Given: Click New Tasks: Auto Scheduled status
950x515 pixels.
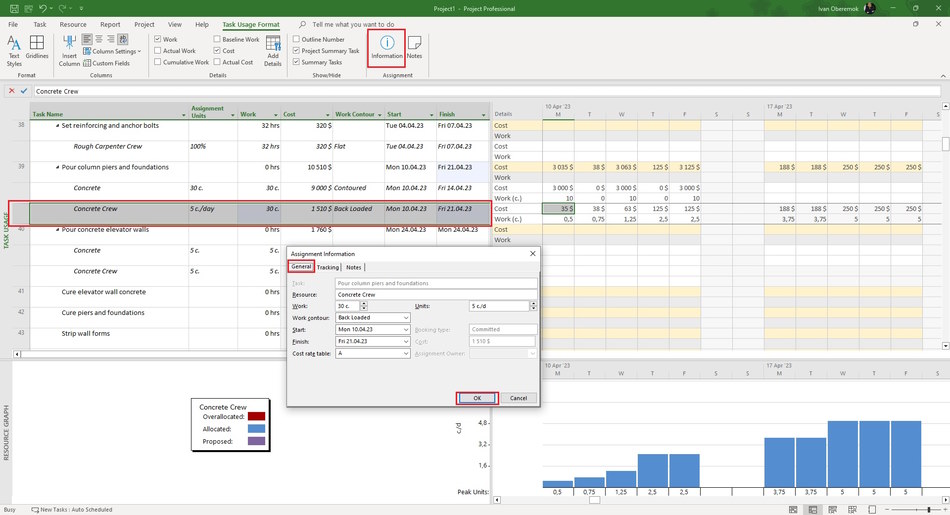Looking at the screenshot, I should 71,510.
